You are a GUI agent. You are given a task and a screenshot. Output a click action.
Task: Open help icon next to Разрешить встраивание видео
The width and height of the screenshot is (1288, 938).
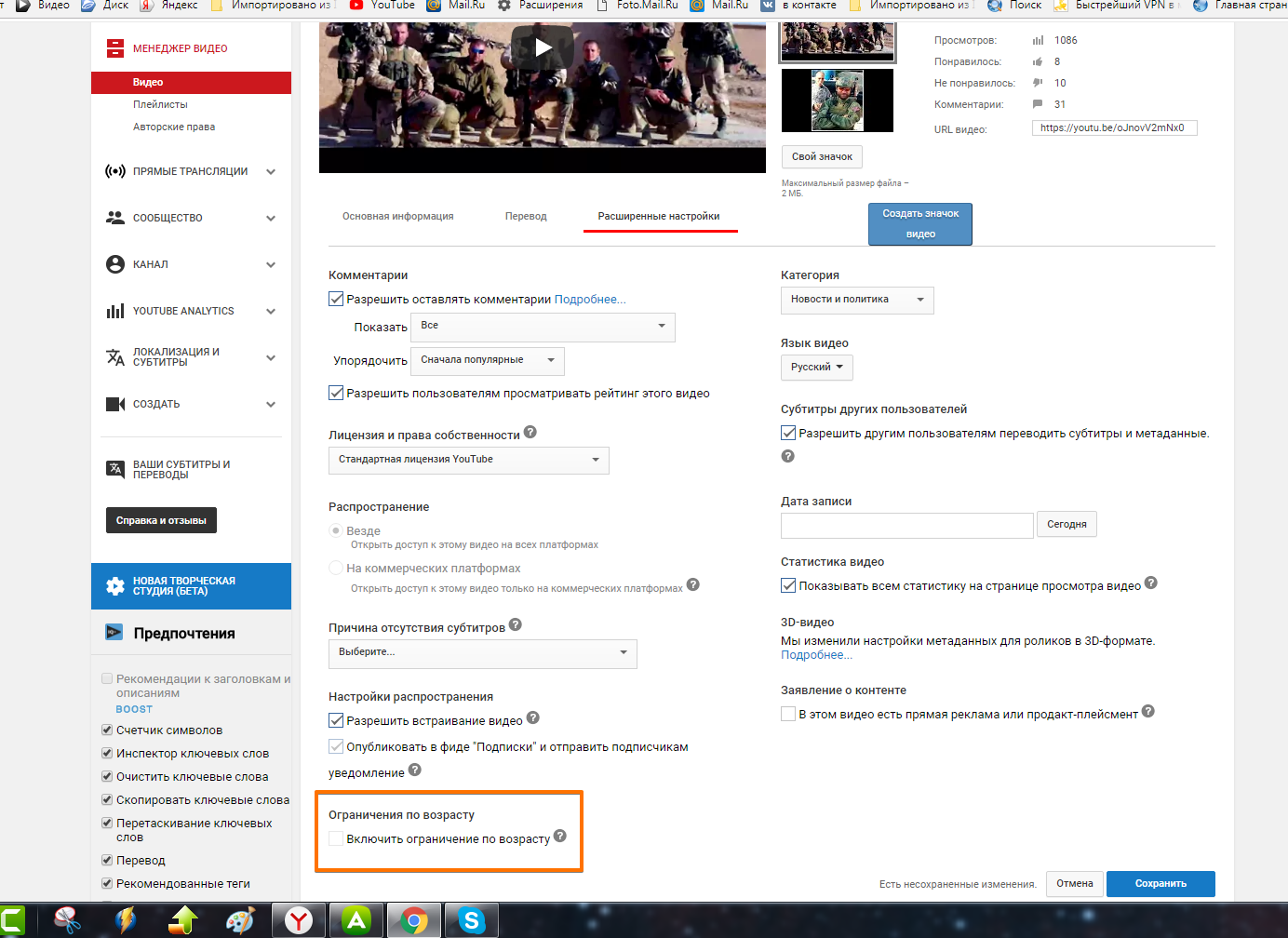pos(533,717)
